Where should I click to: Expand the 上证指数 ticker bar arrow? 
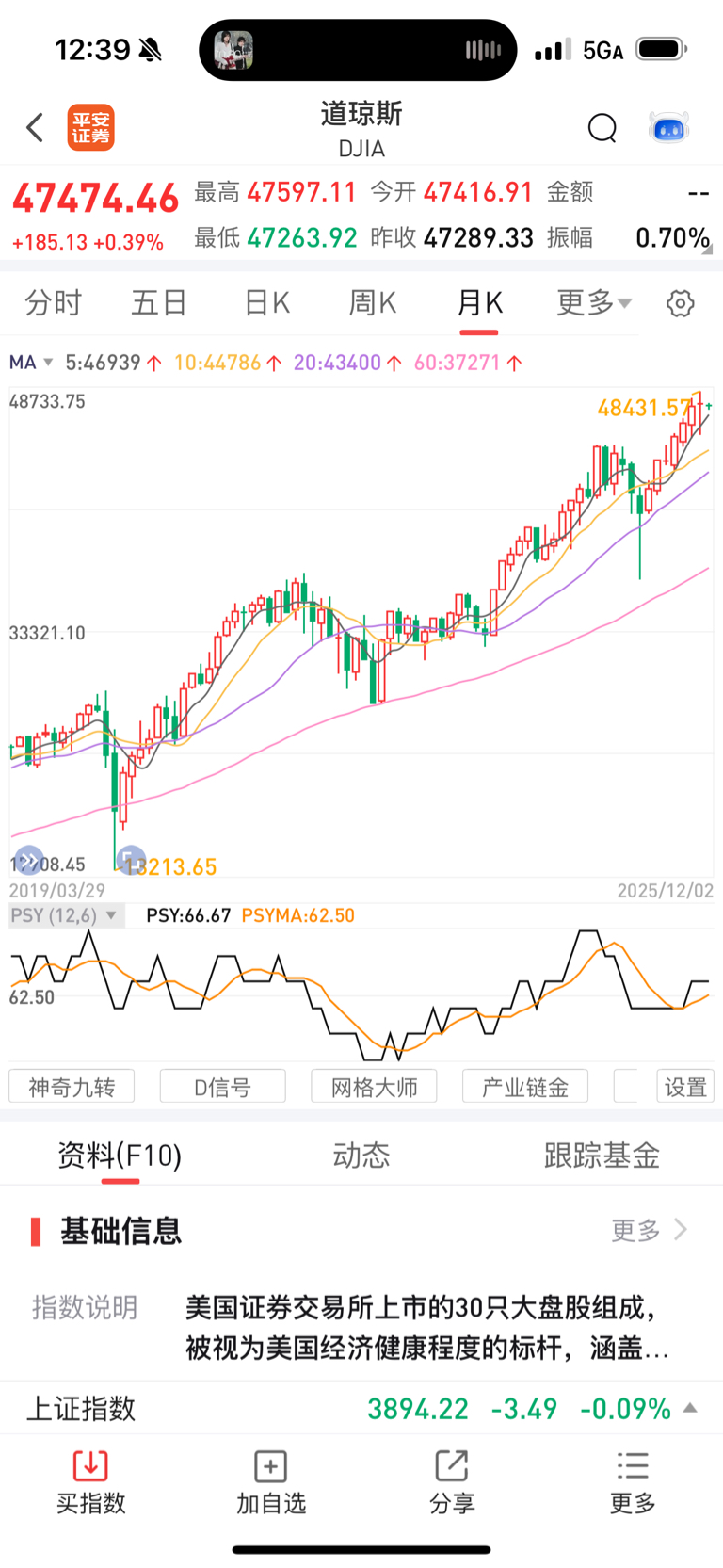coord(690,1408)
